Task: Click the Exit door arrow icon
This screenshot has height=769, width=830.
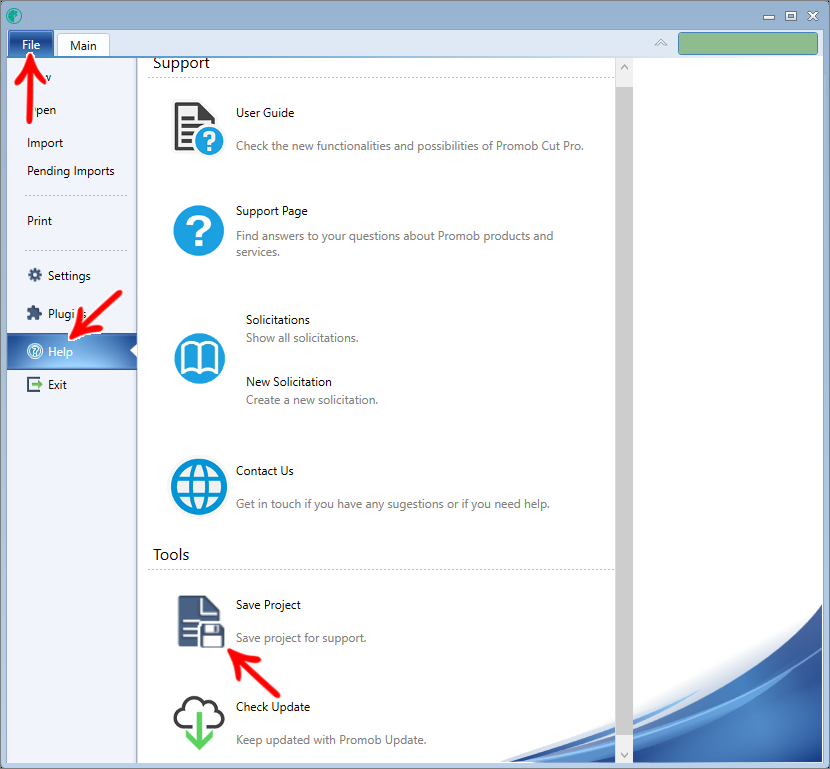Action: 34,384
